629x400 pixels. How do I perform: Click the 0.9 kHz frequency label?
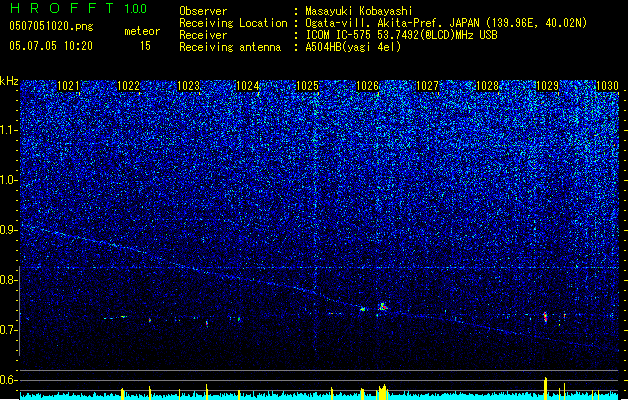[x=8, y=230]
